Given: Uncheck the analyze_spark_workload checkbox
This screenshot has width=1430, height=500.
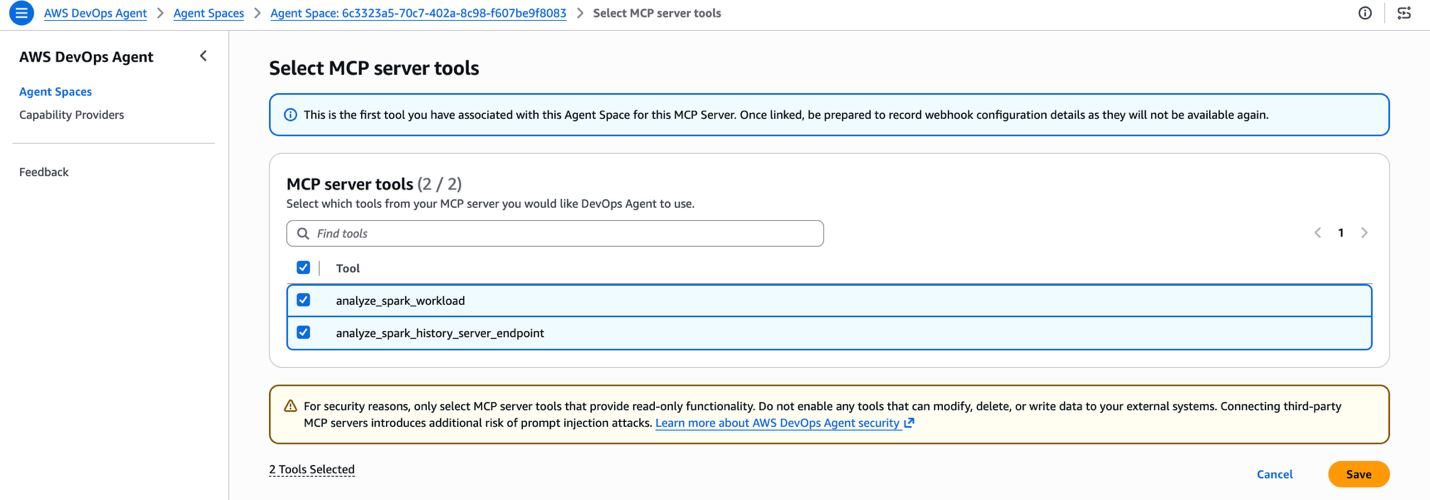Looking at the screenshot, I should [303, 300].
